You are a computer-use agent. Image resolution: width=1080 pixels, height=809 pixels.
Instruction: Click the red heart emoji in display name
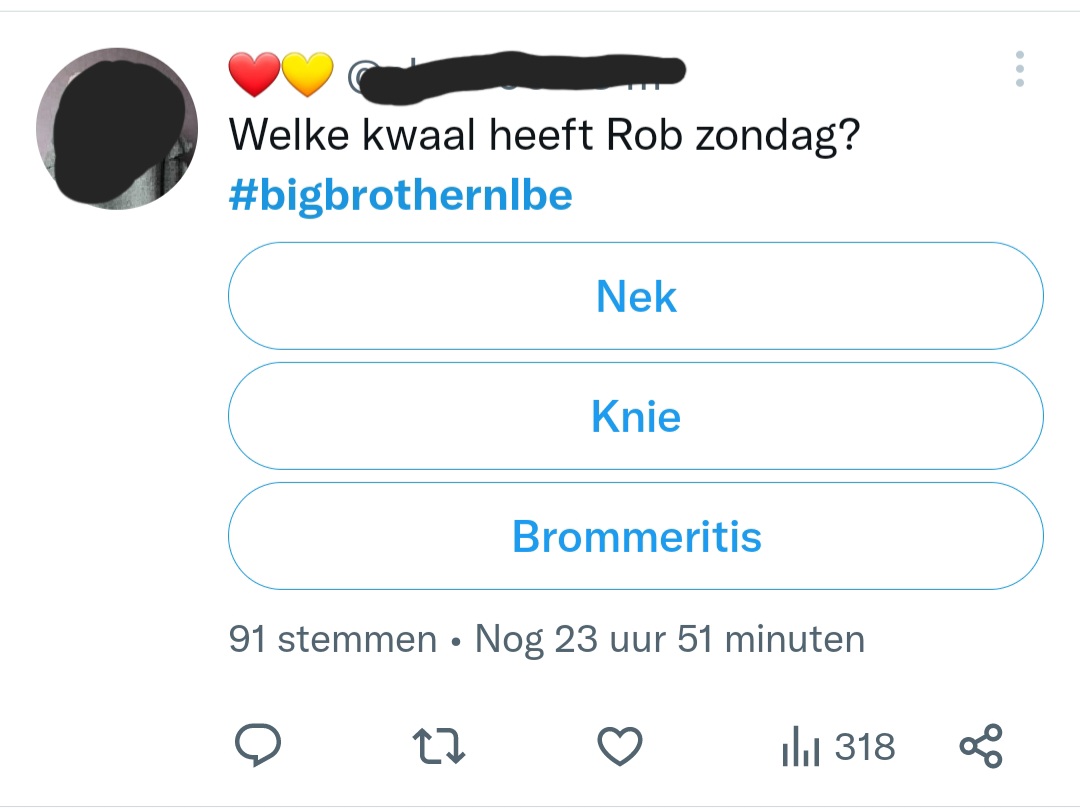(x=254, y=74)
